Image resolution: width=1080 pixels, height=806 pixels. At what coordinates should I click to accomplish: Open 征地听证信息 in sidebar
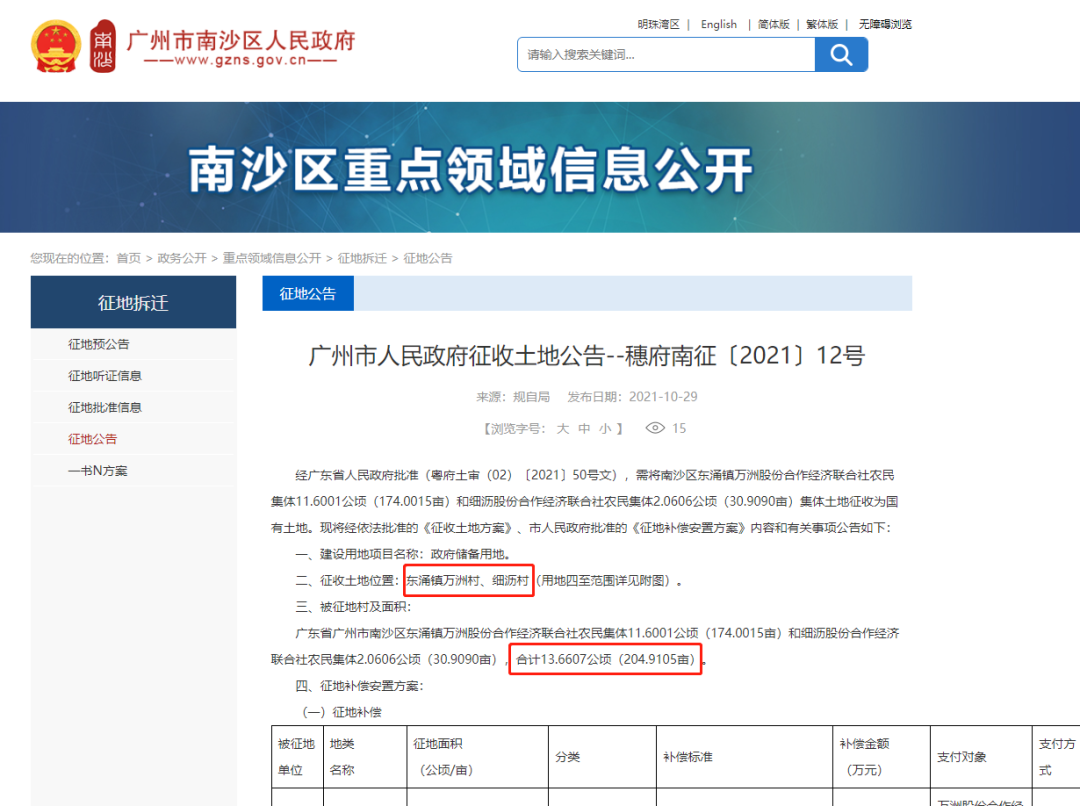click(105, 375)
